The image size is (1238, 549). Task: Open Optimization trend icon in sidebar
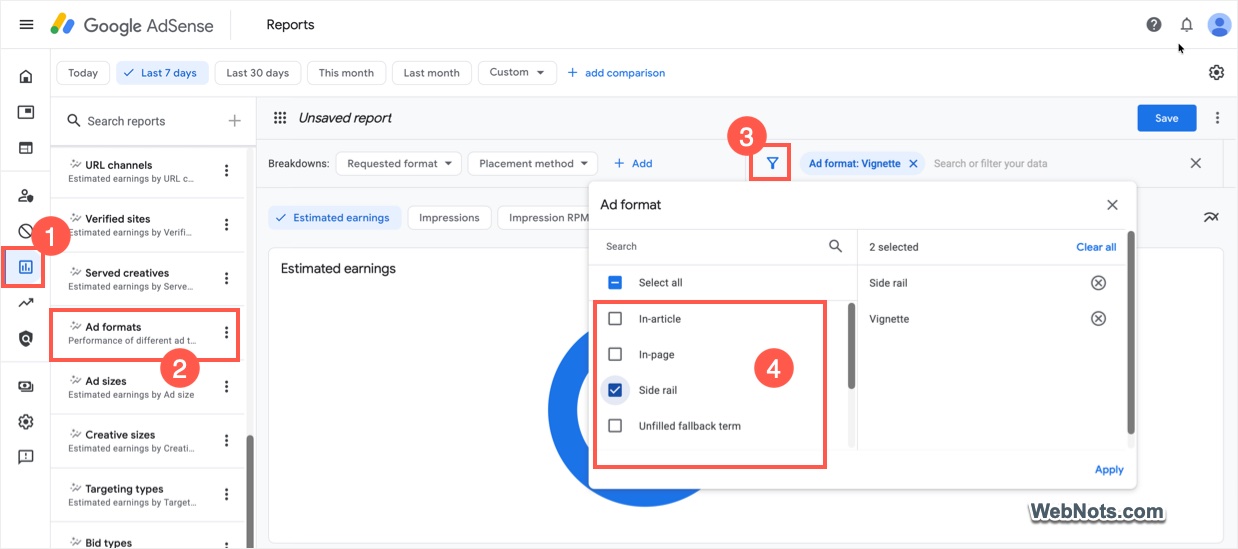click(26, 303)
